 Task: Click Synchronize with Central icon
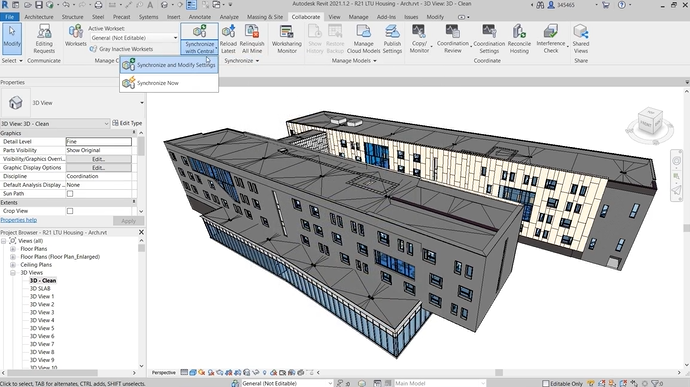click(x=199, y=31)
